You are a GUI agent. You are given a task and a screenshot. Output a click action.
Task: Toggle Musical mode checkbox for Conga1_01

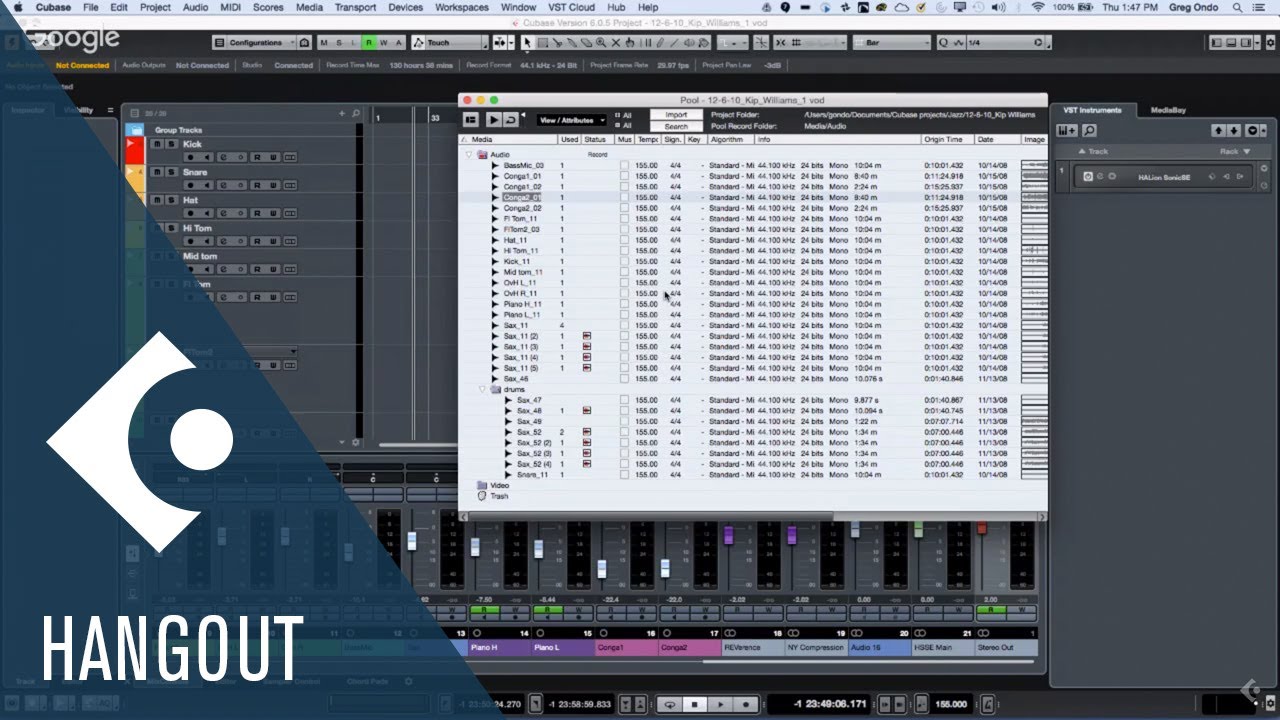tap(624, 176)
